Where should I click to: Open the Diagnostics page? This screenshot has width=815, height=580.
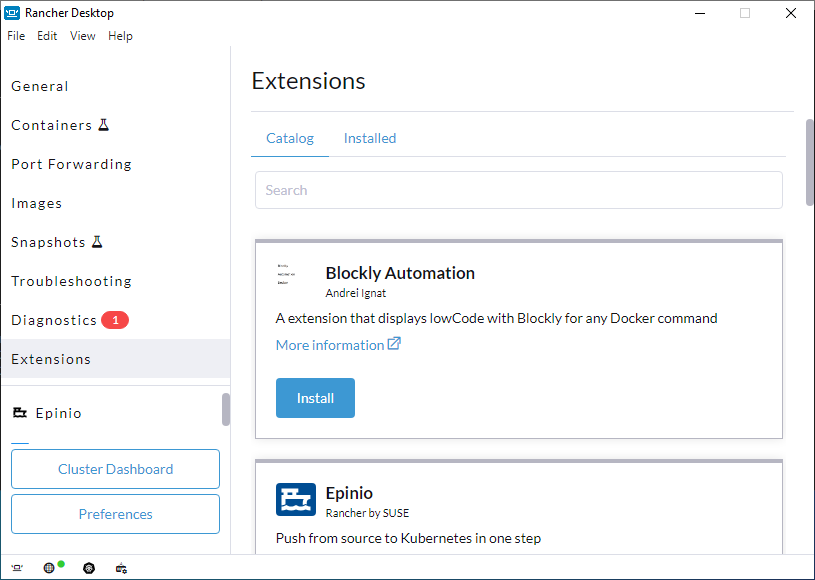[x=116, y=320]
